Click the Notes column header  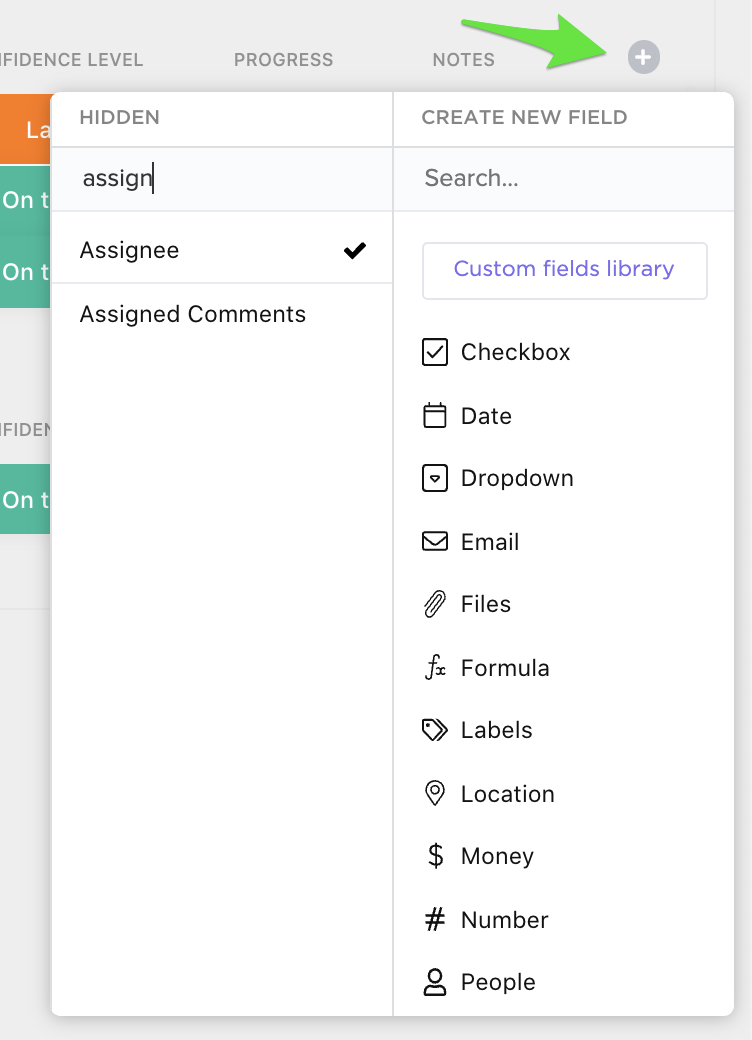(x=463, y=60)
